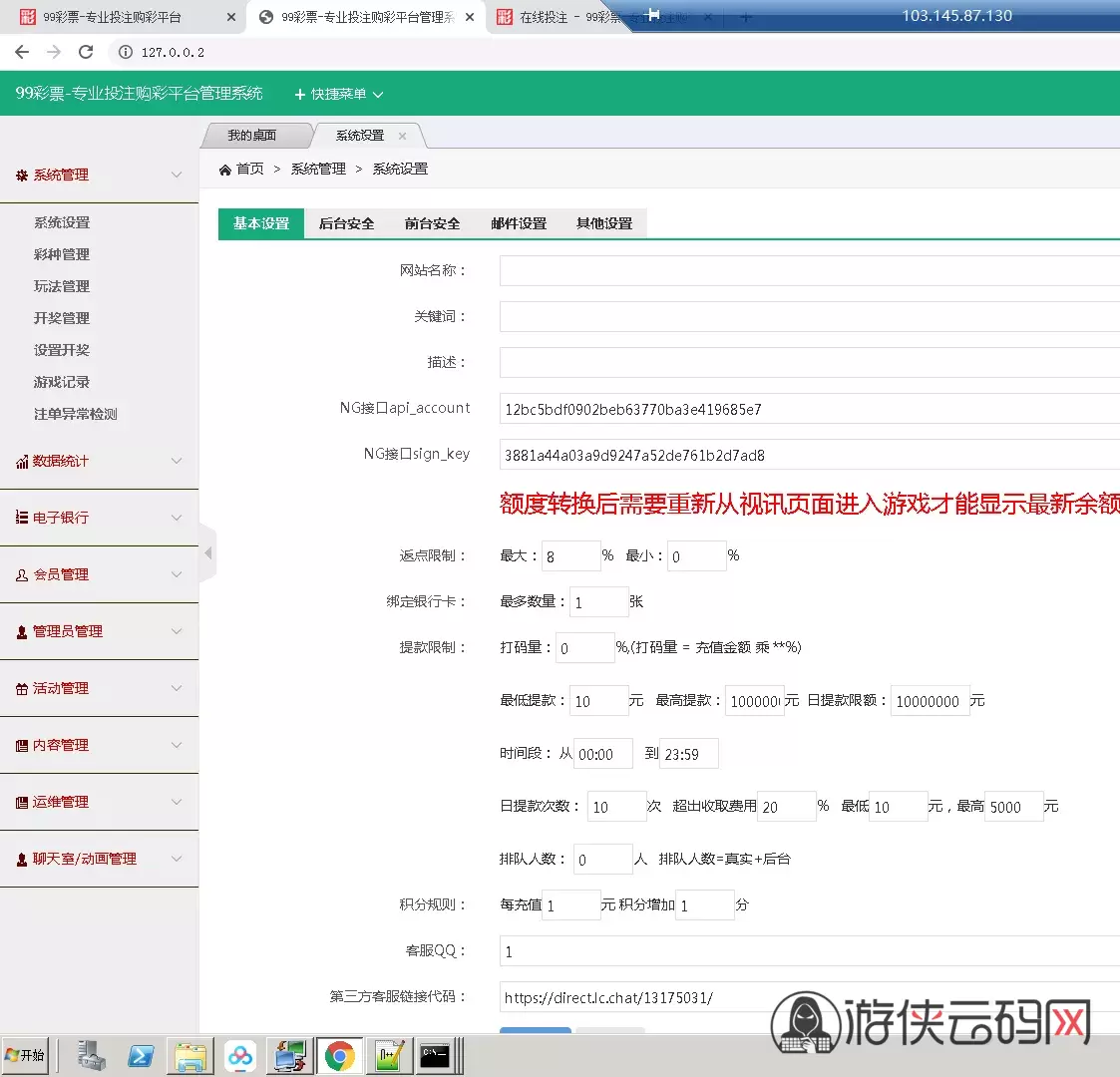Click the 客服QQ input field
Screen dimensions: 1120x1077
point(809,951)
